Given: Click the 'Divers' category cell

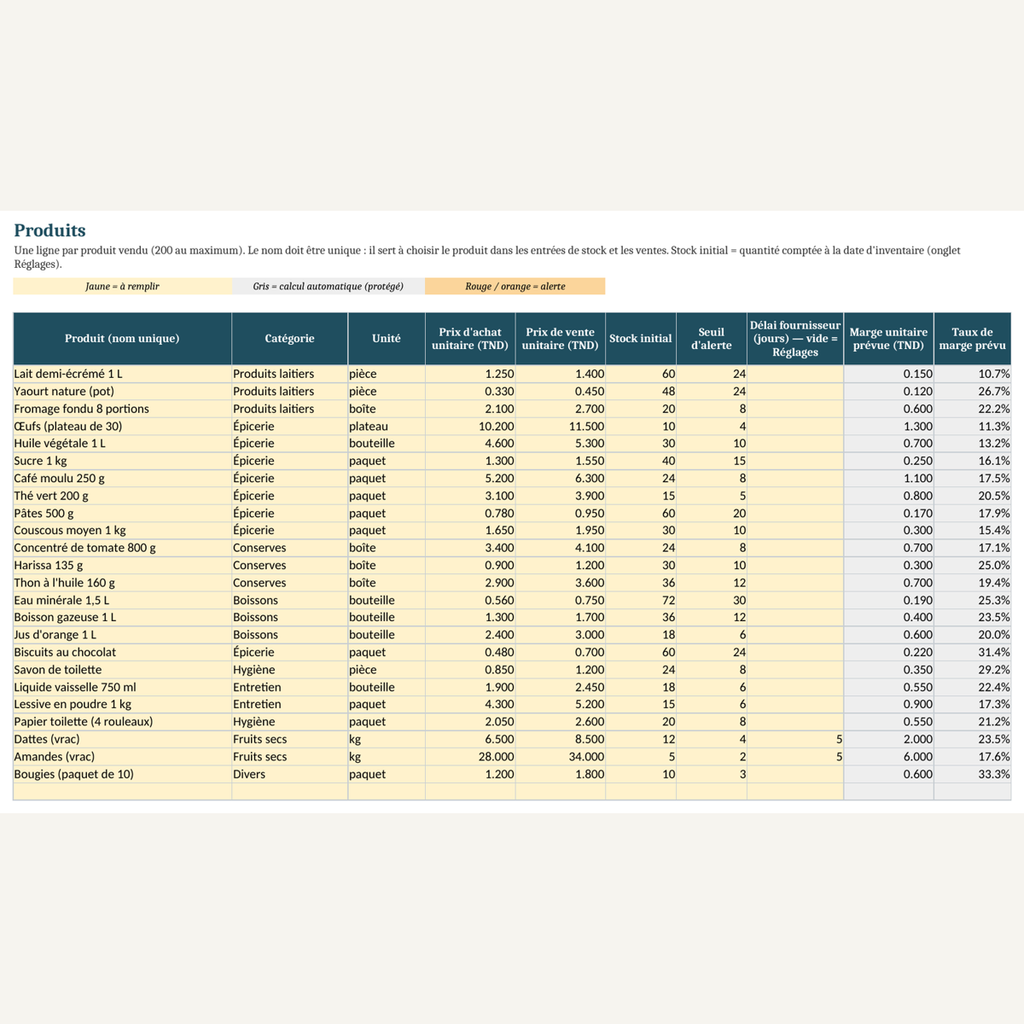Looking at the screenshot, I should (x=289, y=774).
